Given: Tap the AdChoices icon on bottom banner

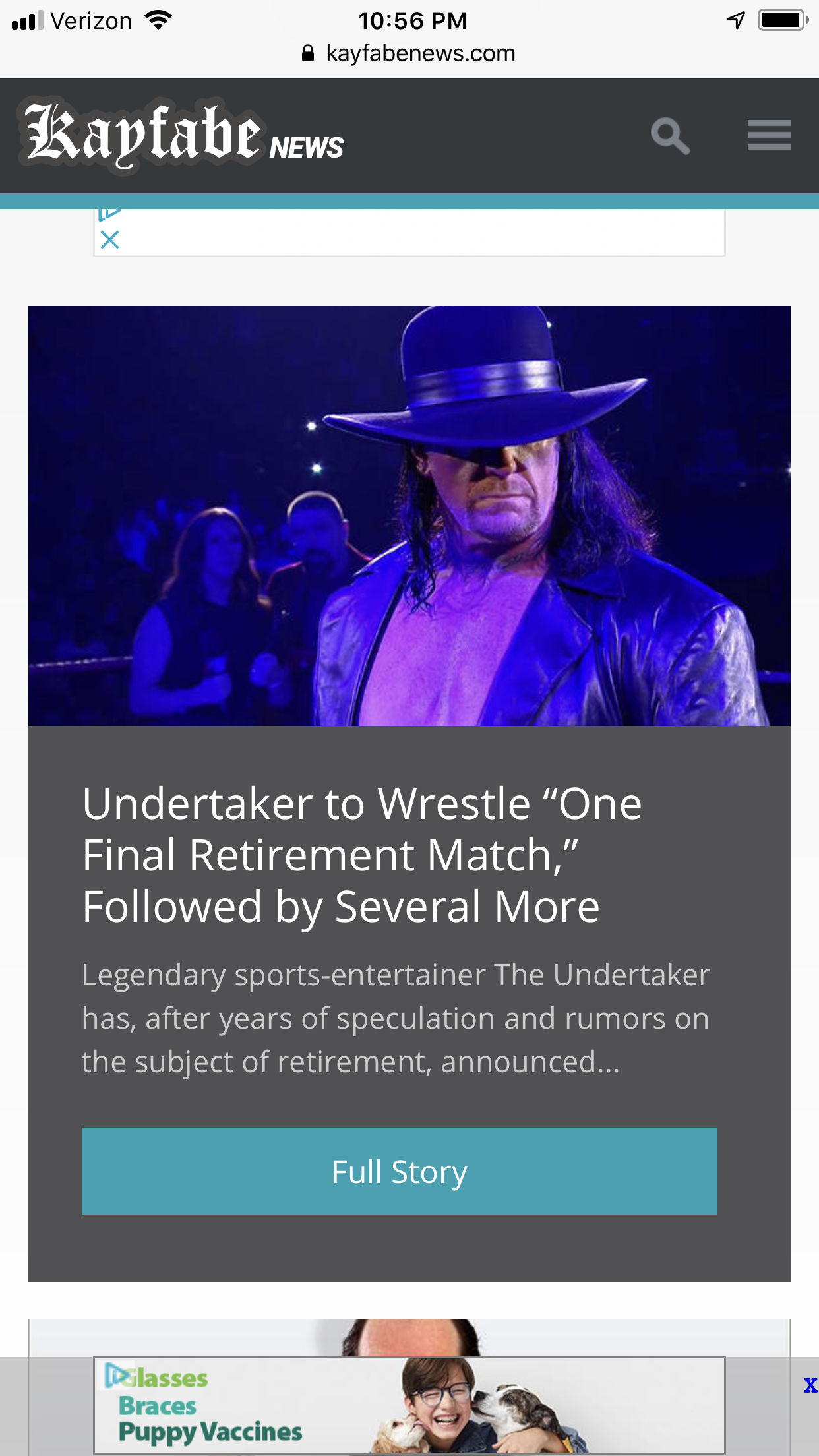Looking at the screenshot, I should click(117, 1375).
